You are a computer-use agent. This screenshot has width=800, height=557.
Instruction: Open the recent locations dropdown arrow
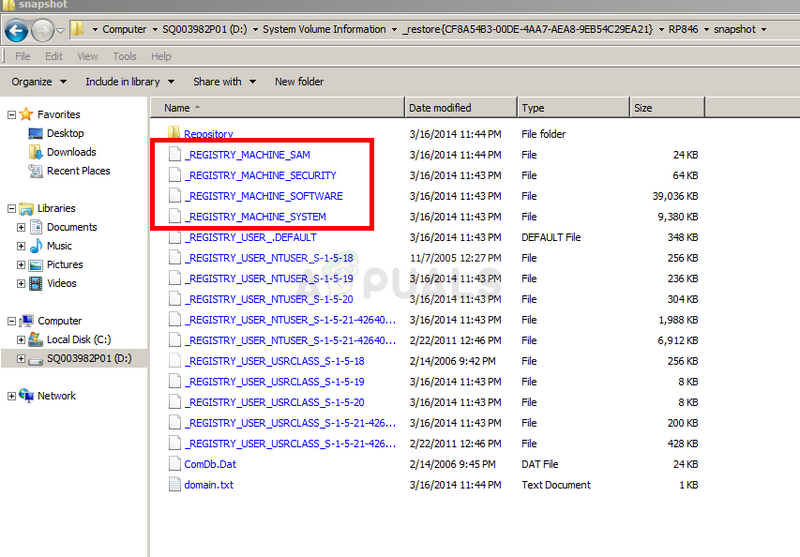coord(60,31)
